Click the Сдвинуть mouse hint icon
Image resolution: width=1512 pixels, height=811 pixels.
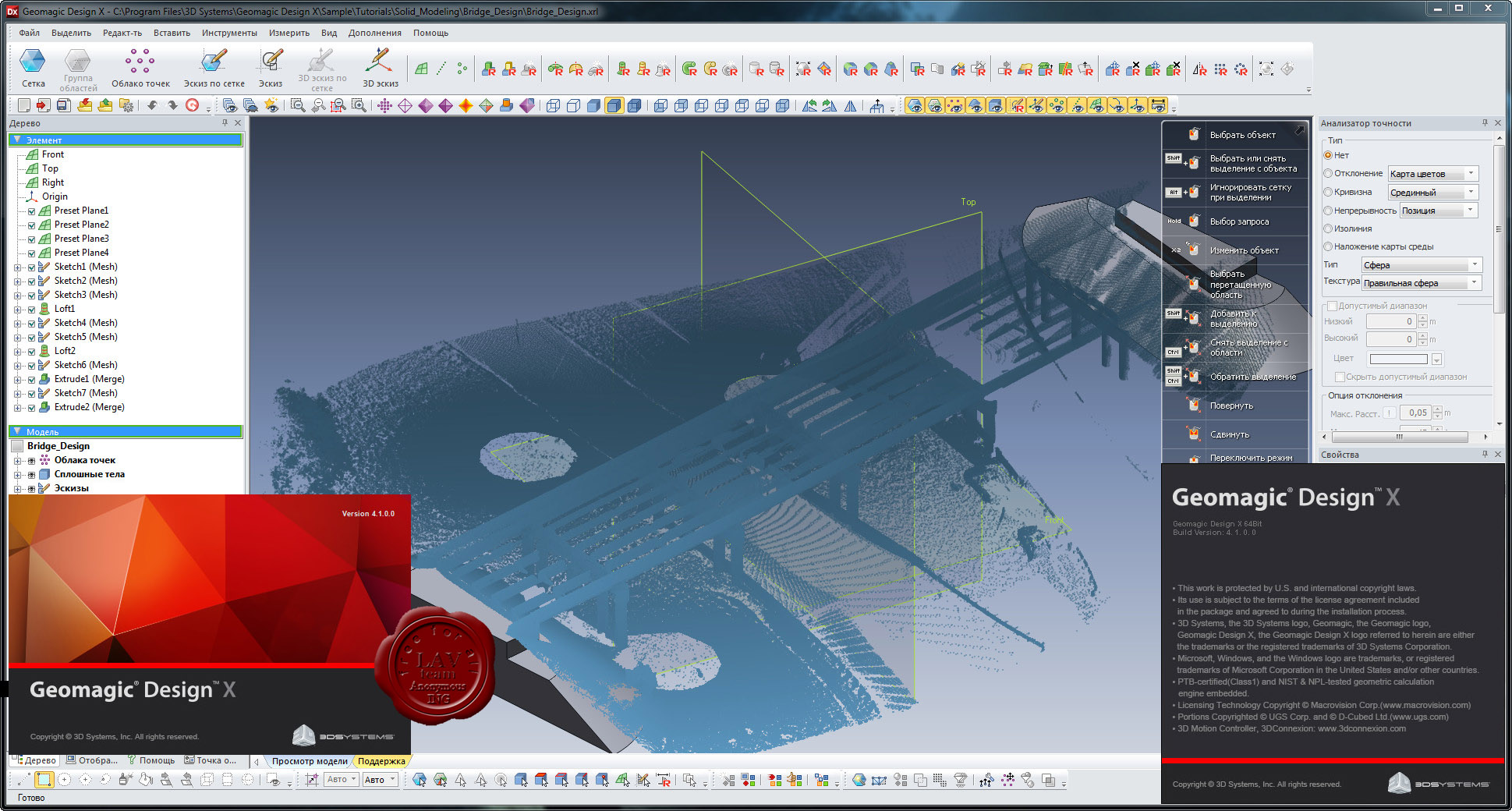(x=1193, y=434)
